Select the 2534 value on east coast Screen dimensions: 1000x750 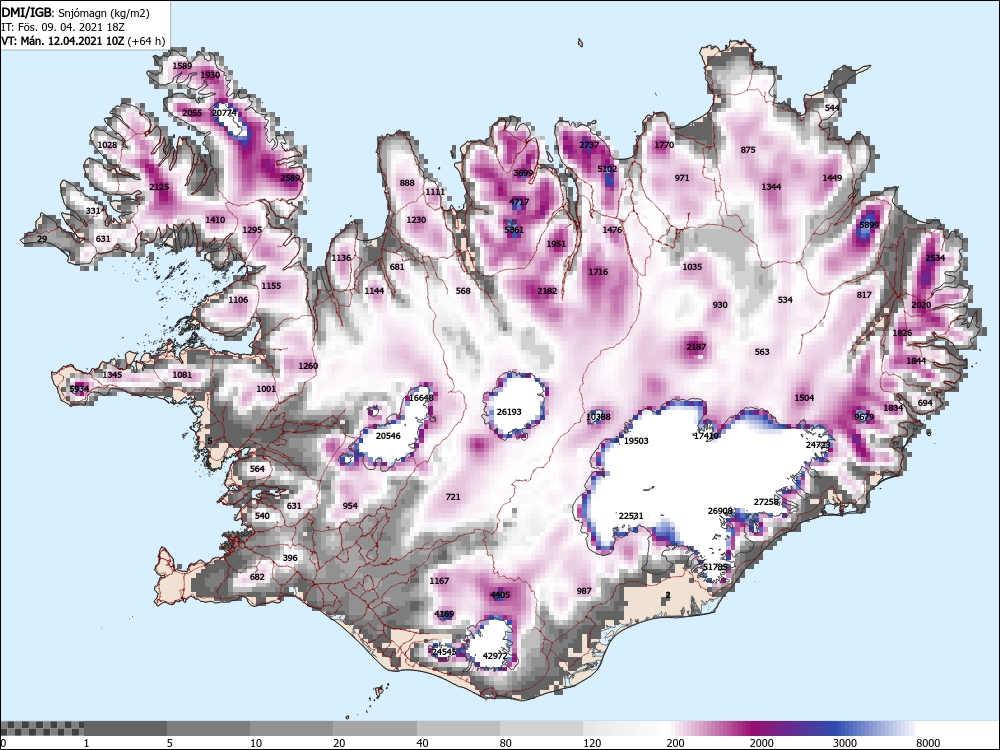[x=936, y=258]
